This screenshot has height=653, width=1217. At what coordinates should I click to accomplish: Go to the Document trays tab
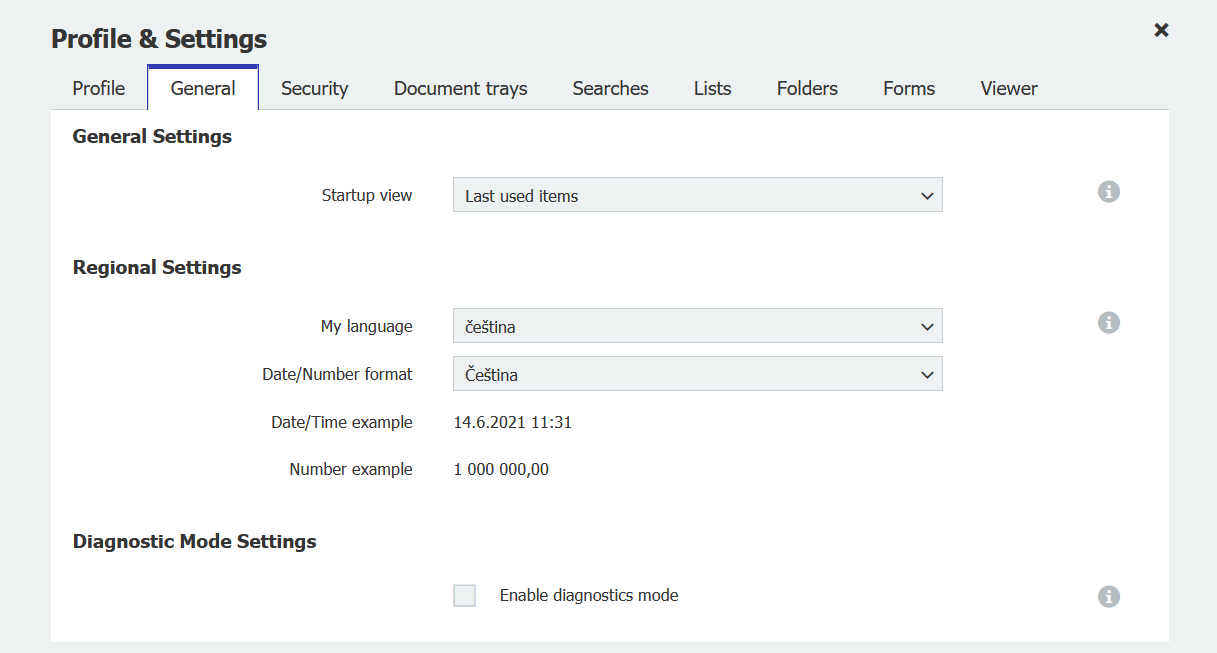[460, 88]
